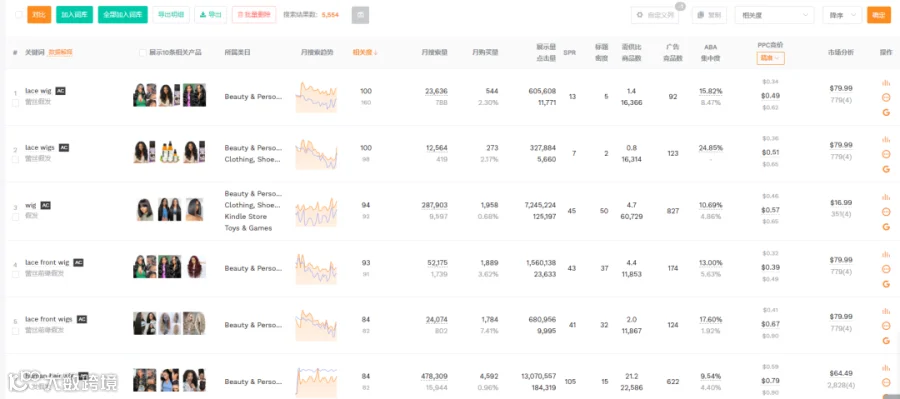The image size is (900, 399).
Task: Sort by relevance column header with arrow
Action: [x=365, y=52]
